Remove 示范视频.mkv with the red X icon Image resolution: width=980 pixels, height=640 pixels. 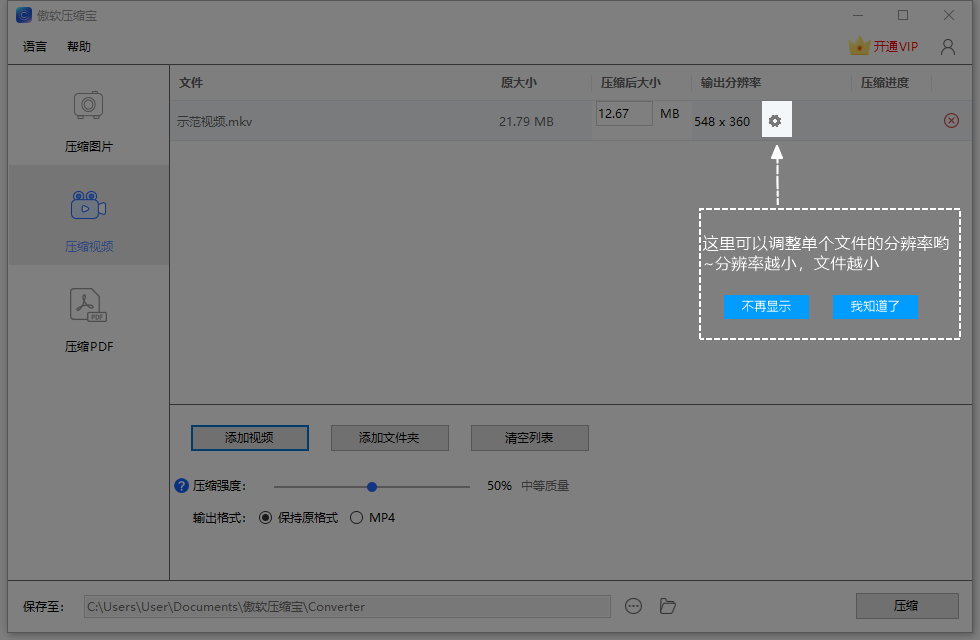[951, 121]
